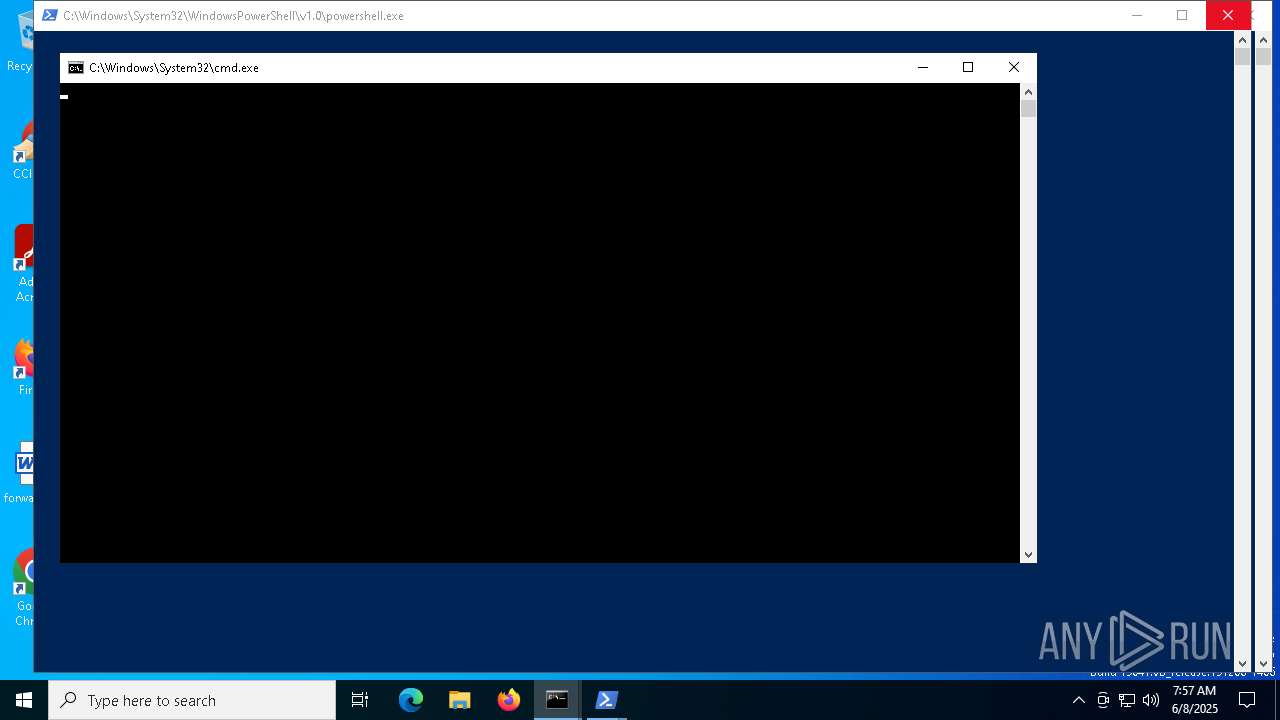Minimize the cmd.exe window
The image size is (1280, 720).
[923, 67]
